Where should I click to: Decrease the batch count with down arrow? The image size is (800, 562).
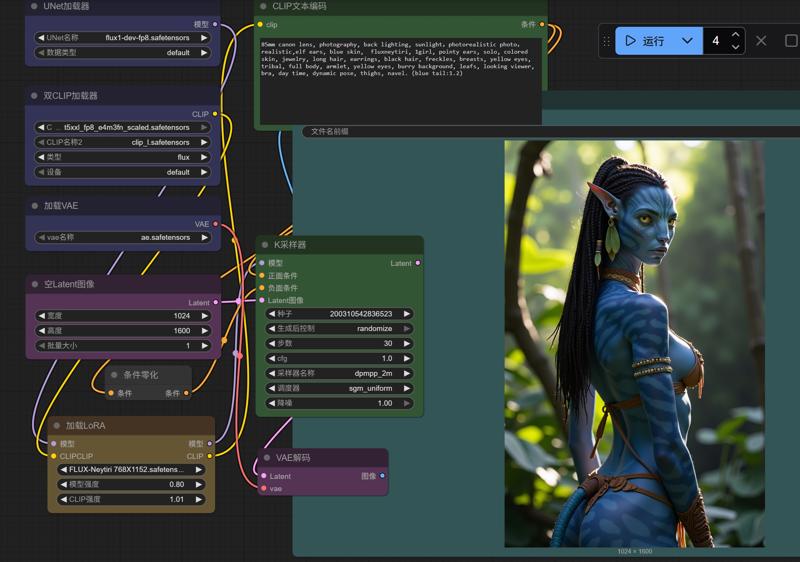point(736,47)
